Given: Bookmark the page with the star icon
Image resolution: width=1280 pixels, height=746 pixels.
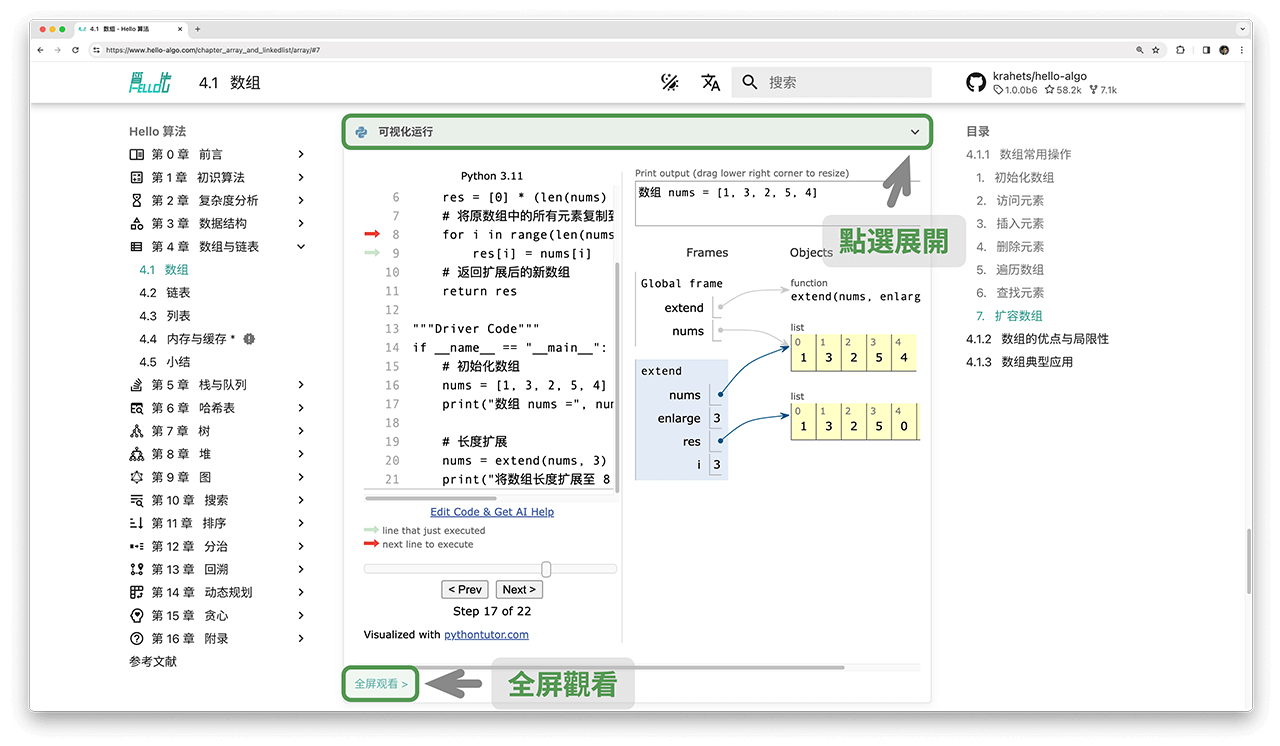Looking at the screenshot, I should [1157, 49].
